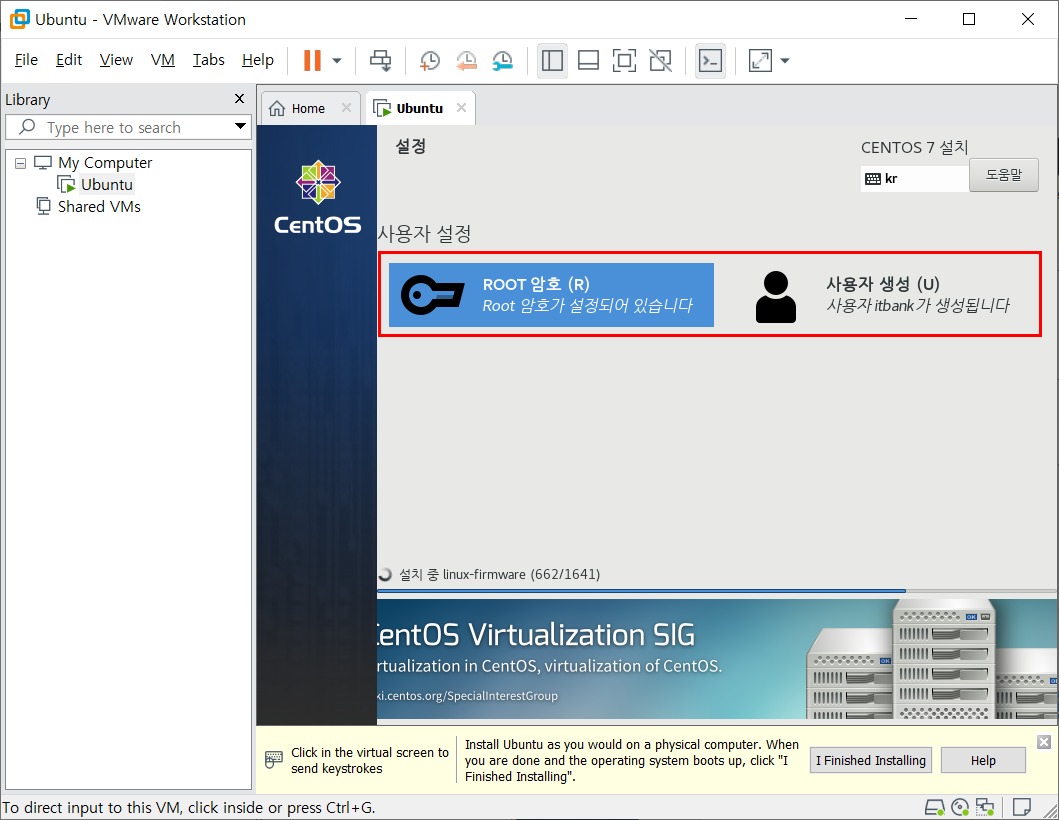This screenshot has height=820, width=1059.
Task: Select My Computer in the library
Action: [x=105, y=163]
